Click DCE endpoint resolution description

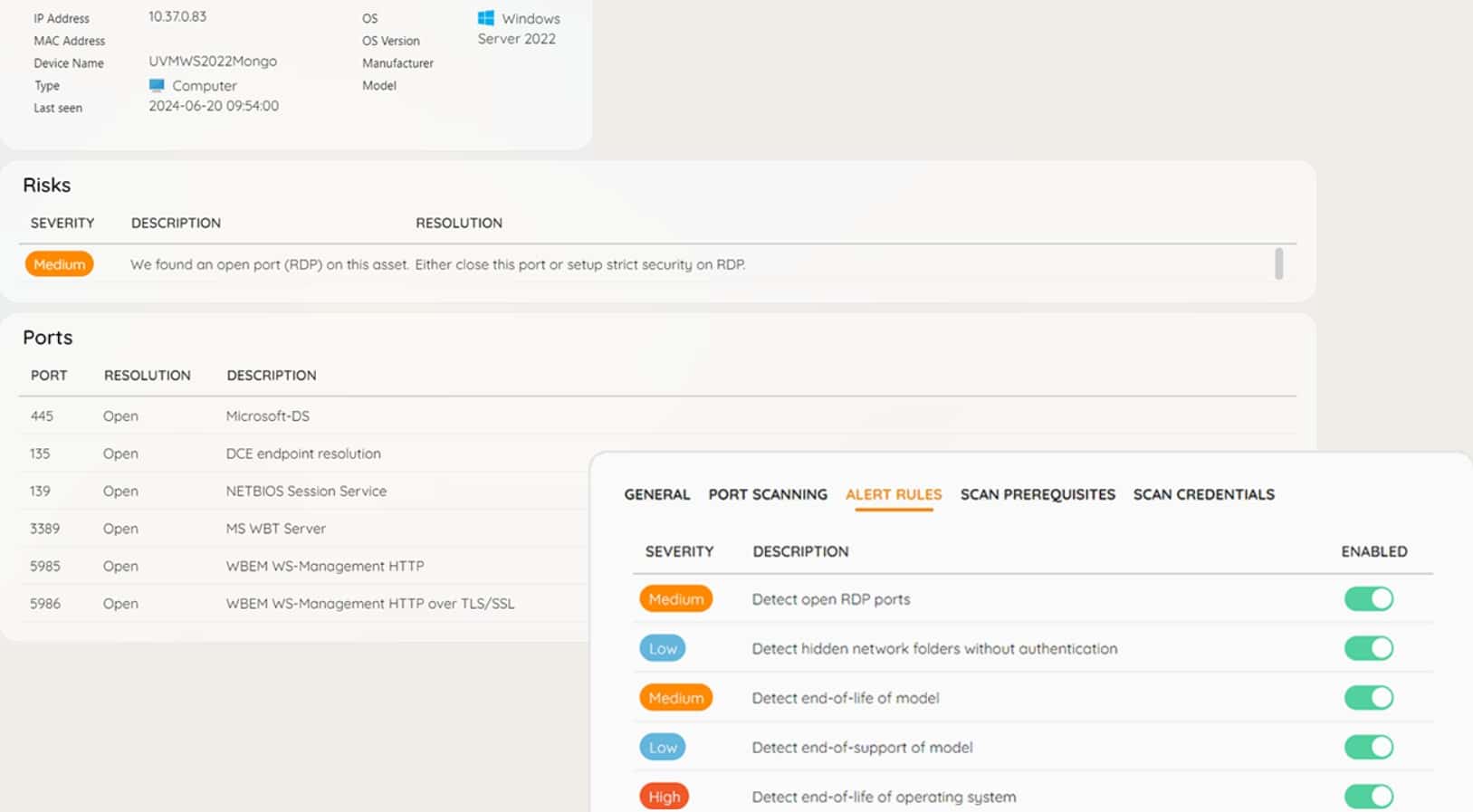tap(303, 454)
